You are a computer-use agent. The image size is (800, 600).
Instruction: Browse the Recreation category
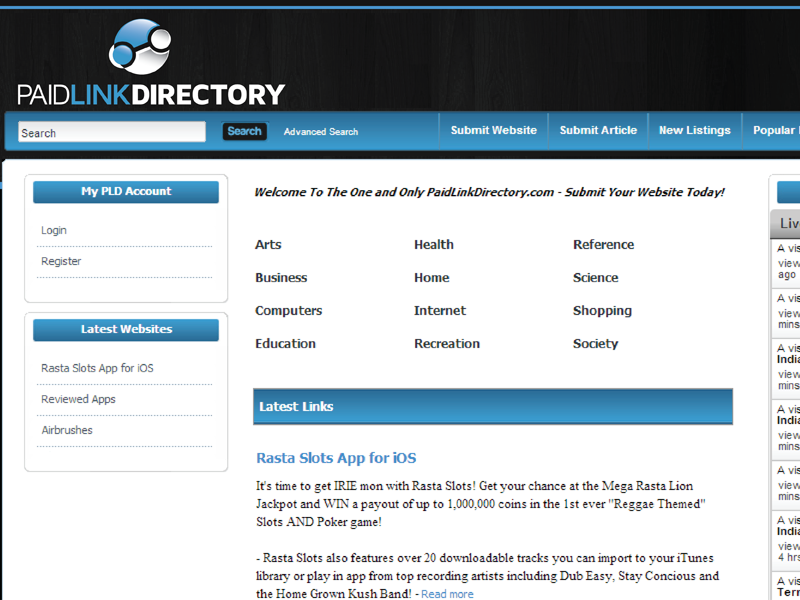tap(447, 343)
